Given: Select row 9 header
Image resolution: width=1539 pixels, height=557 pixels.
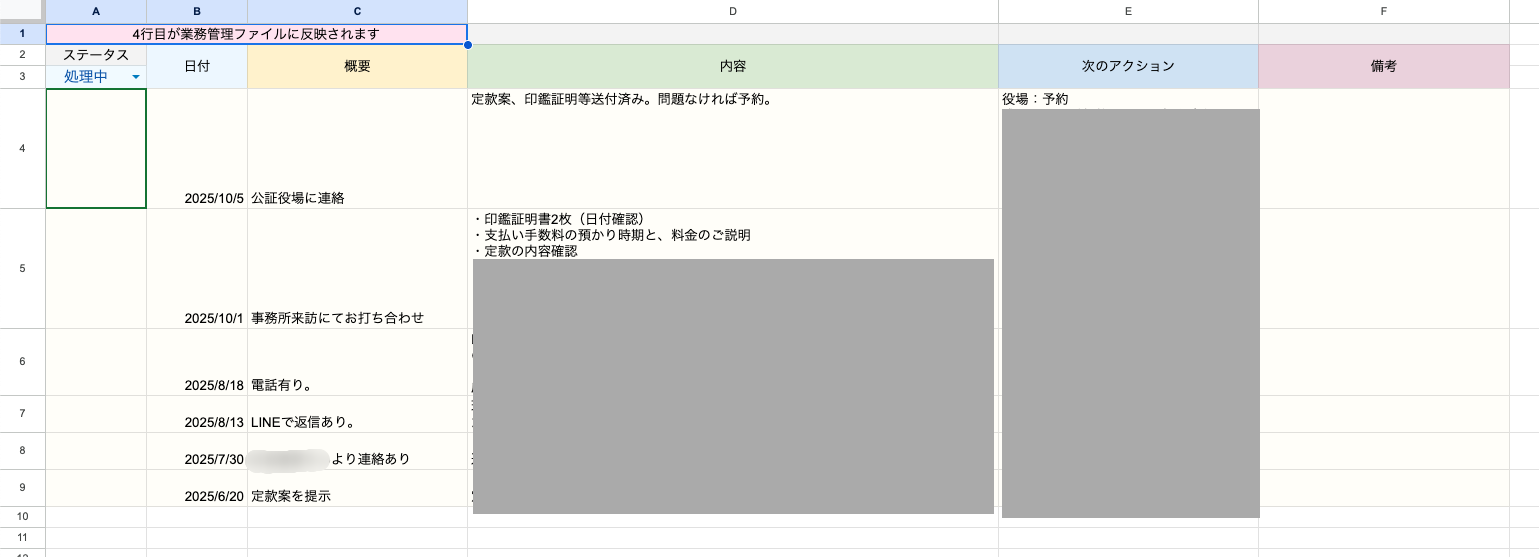Looking at the screenshot, I should coord(22,487).
